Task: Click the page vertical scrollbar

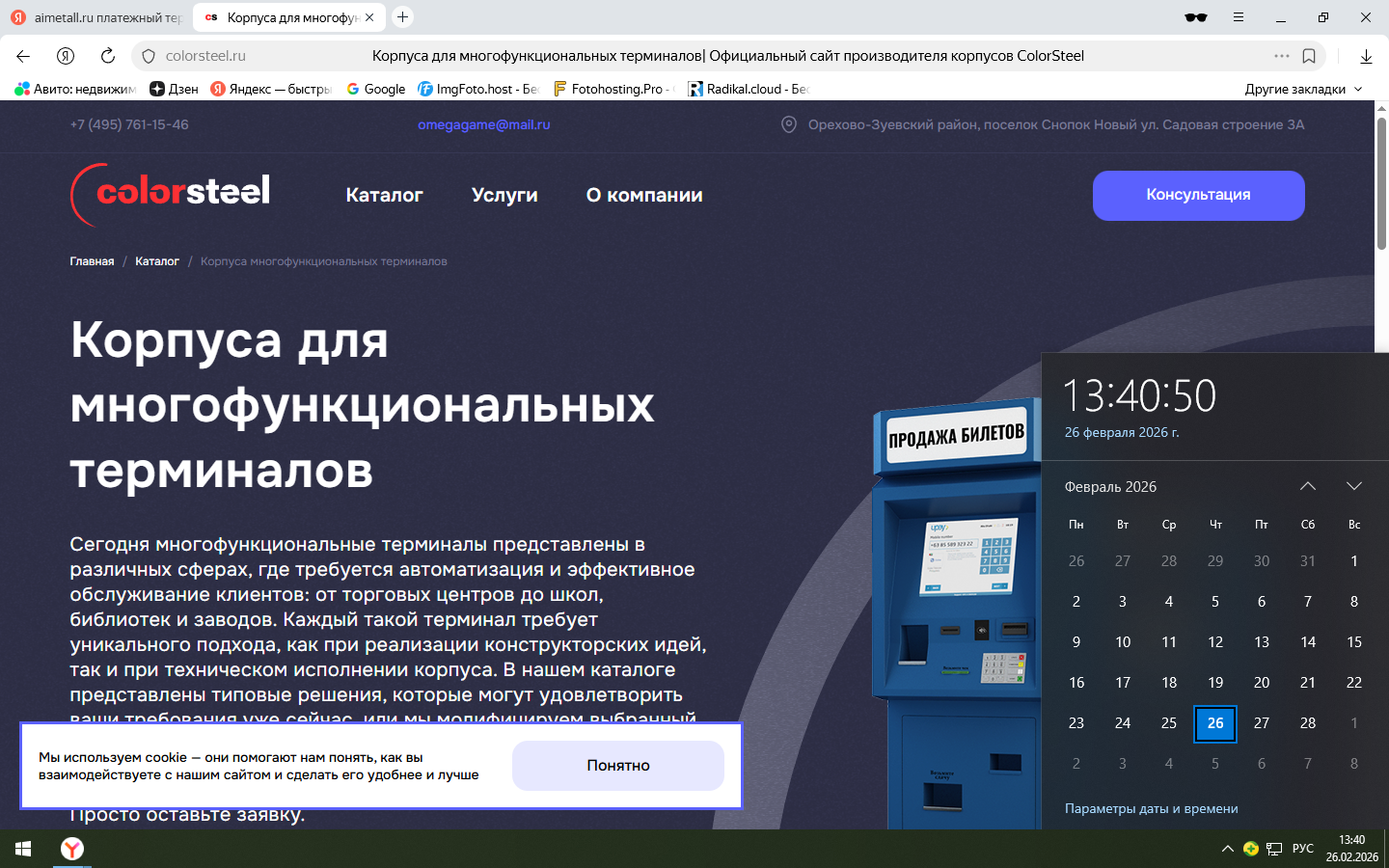Action: coord(1381,183)
